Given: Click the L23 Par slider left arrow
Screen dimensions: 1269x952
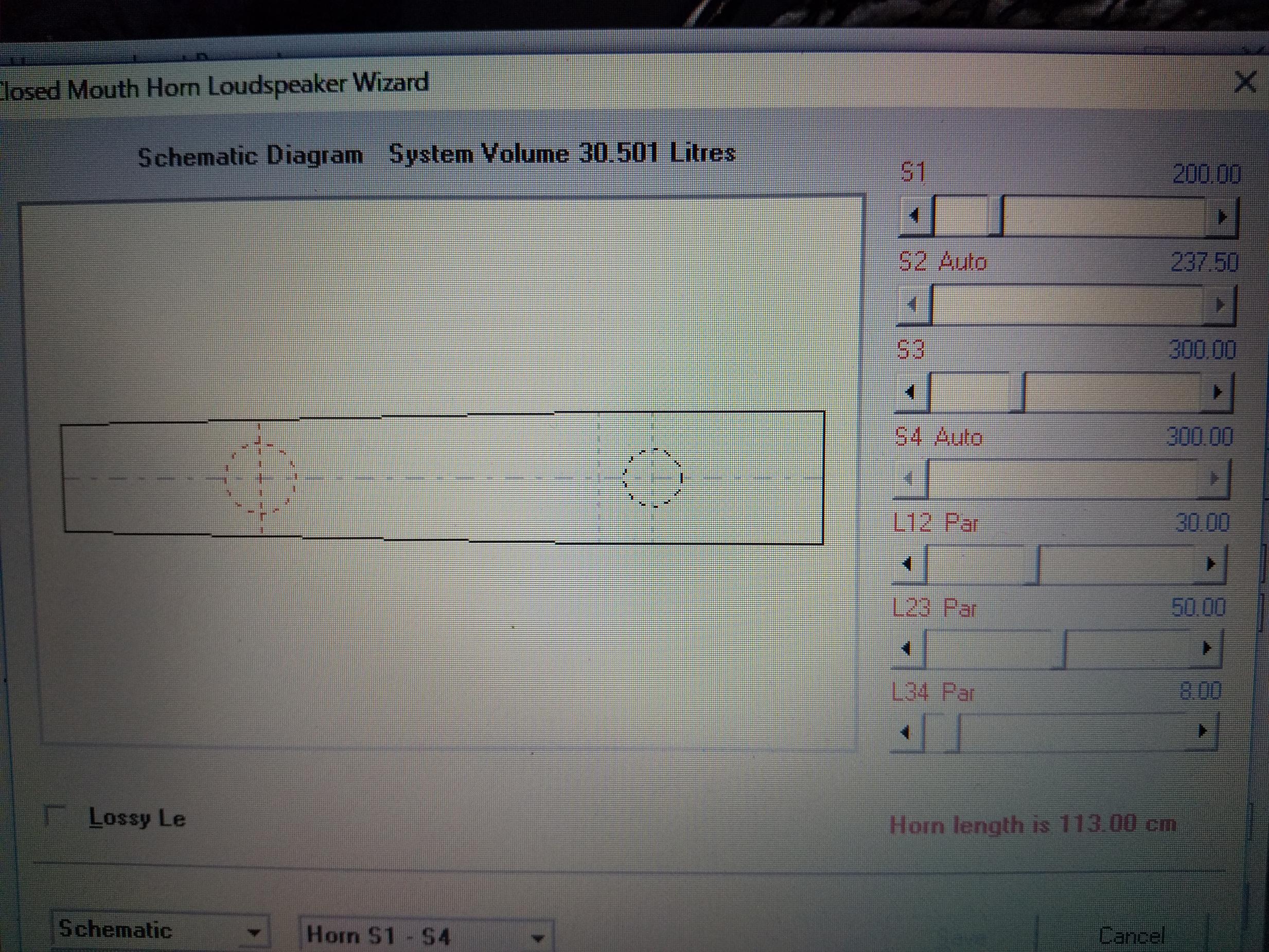Looking at the screenshot, I should pyautogui.click(x=908, y=648).
